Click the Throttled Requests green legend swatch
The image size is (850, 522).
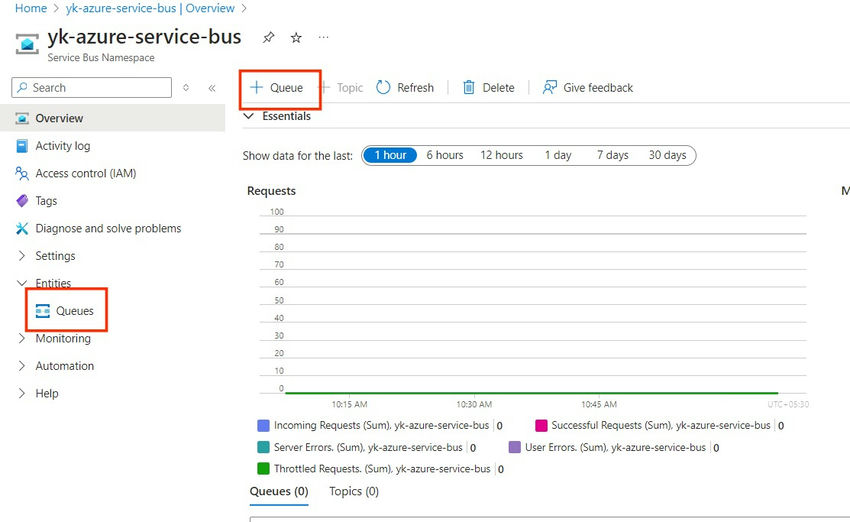pyautogui.click(x=263, y=468)
